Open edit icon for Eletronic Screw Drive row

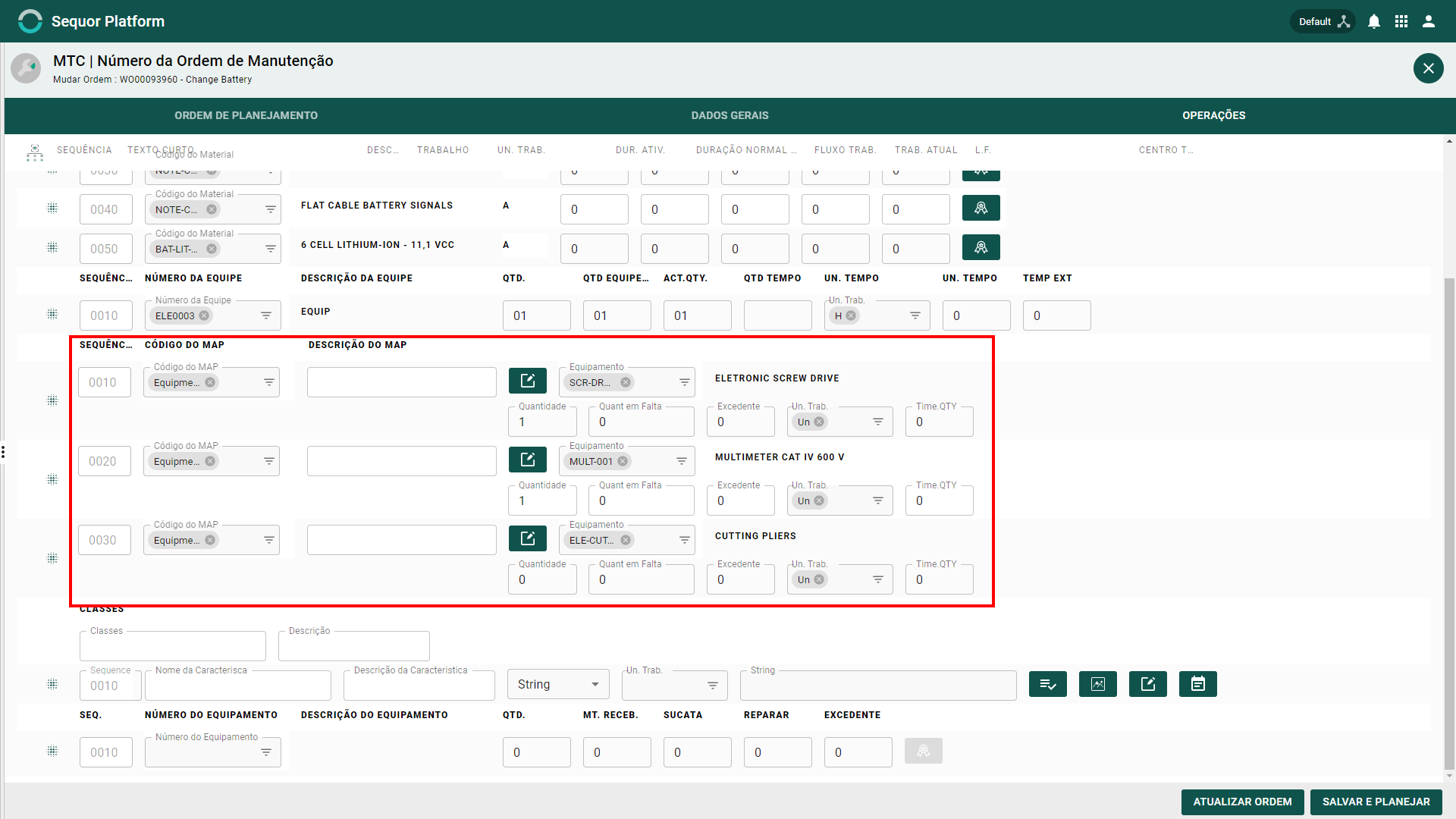tap(528, 381)
